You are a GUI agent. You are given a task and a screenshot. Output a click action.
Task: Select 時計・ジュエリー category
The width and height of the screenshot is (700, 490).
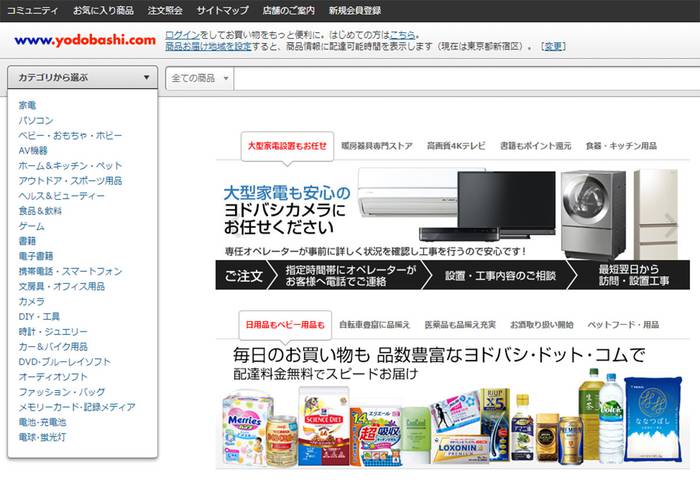(x=53, y=332)
